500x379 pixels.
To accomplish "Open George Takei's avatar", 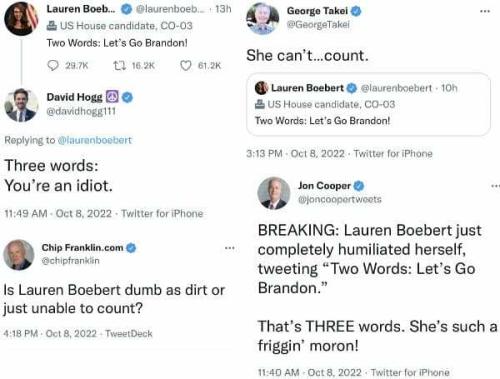I will point(263,18).
